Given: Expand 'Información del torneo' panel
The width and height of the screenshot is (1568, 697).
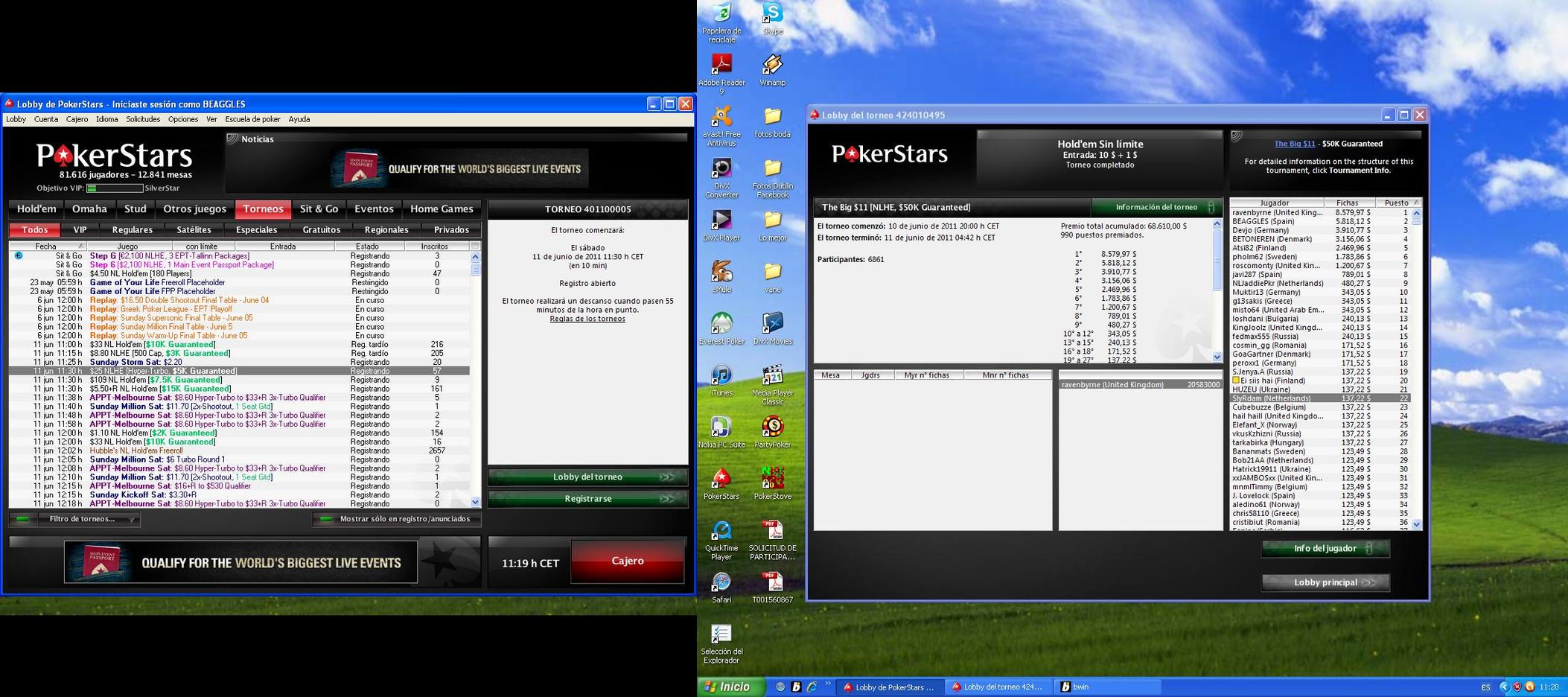Looking at the screenshot, I should click(x=1156, y=207).
